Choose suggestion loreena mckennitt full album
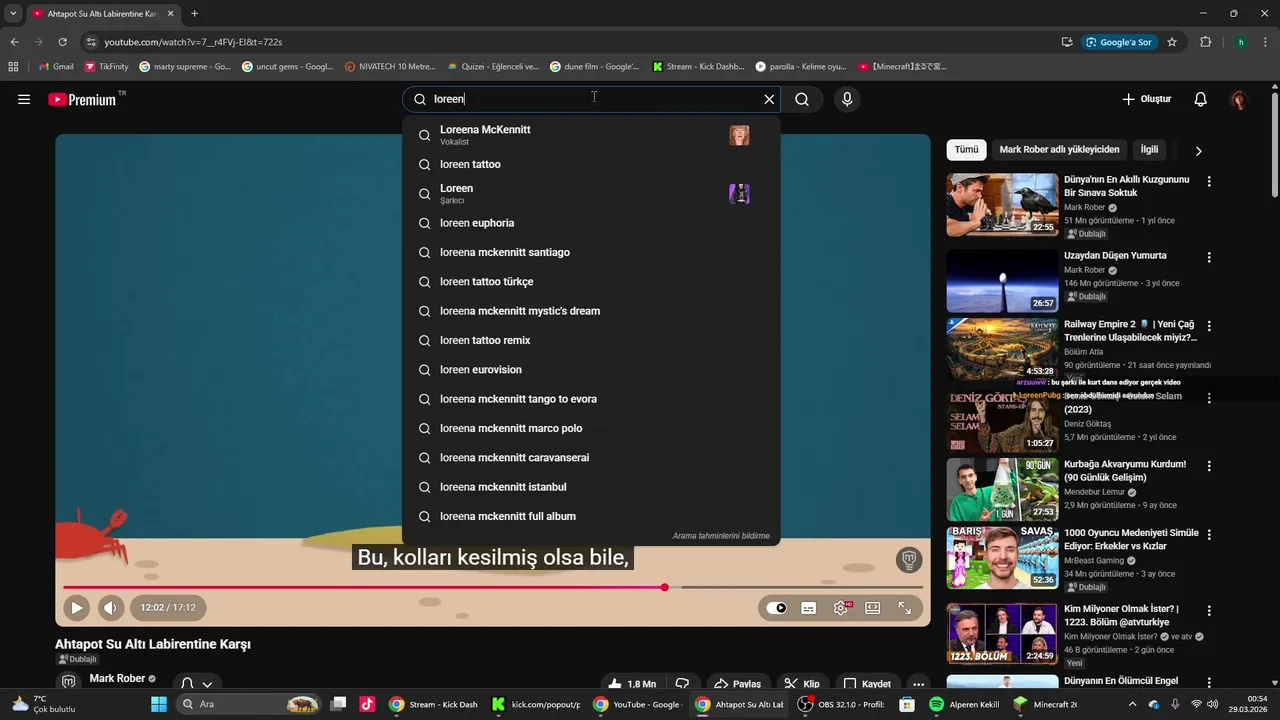Screen dimensions: 1280x720 pos(591,516)
